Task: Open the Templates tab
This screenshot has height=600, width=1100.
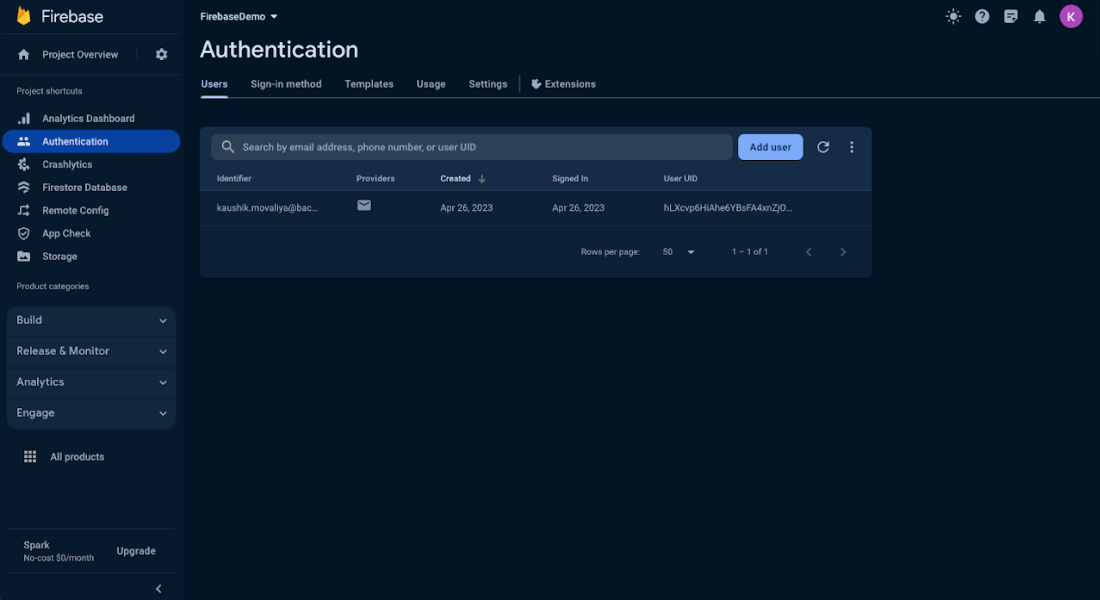Action: click(x=369, y=84)
